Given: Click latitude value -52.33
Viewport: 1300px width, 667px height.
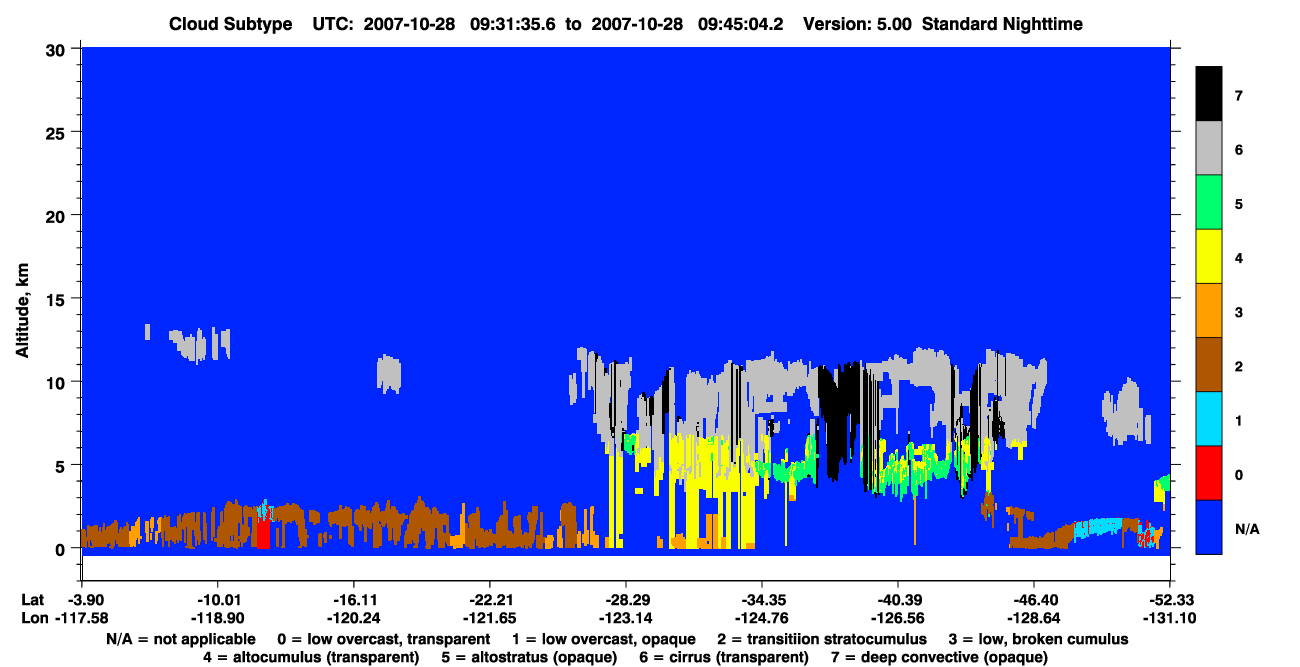Looking at the screenshot, I should coord(1170,599).
